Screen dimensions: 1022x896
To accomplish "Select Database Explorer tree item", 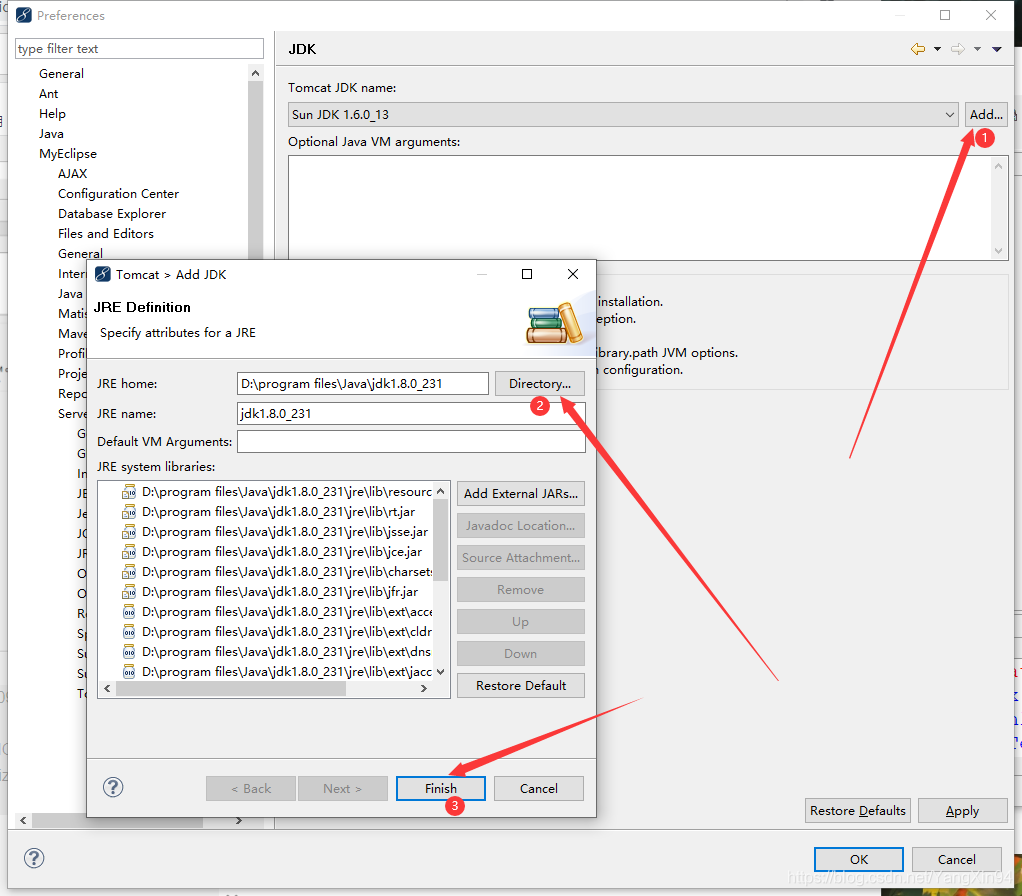I will point(111,214).
